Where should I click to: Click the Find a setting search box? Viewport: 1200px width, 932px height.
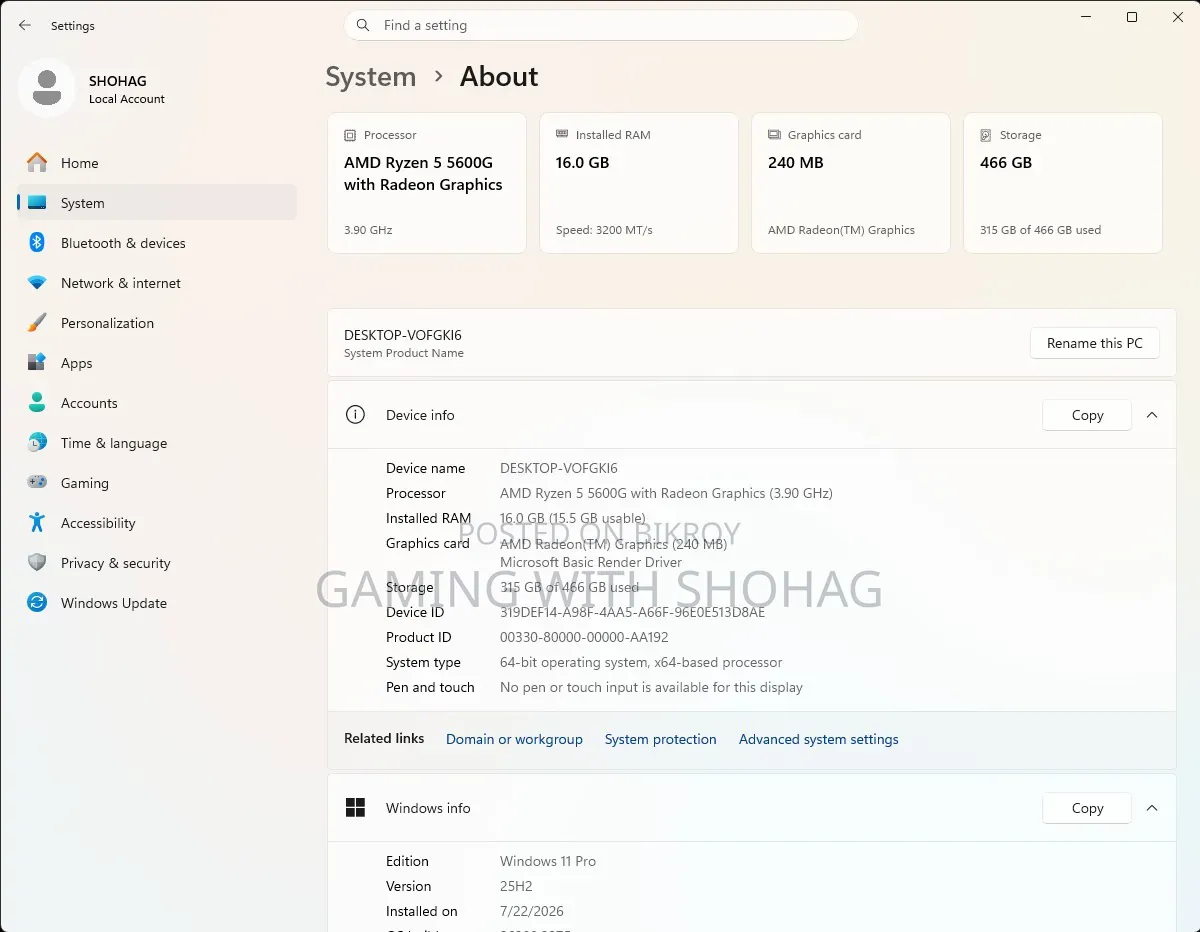[601, 25]
